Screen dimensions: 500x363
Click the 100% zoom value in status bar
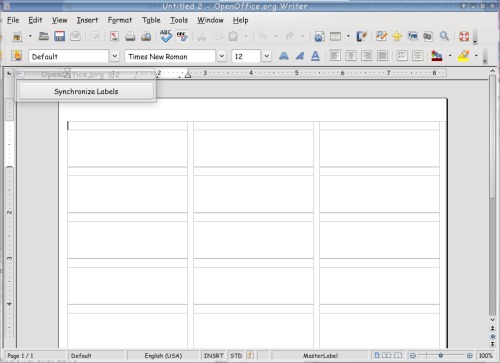485,356
